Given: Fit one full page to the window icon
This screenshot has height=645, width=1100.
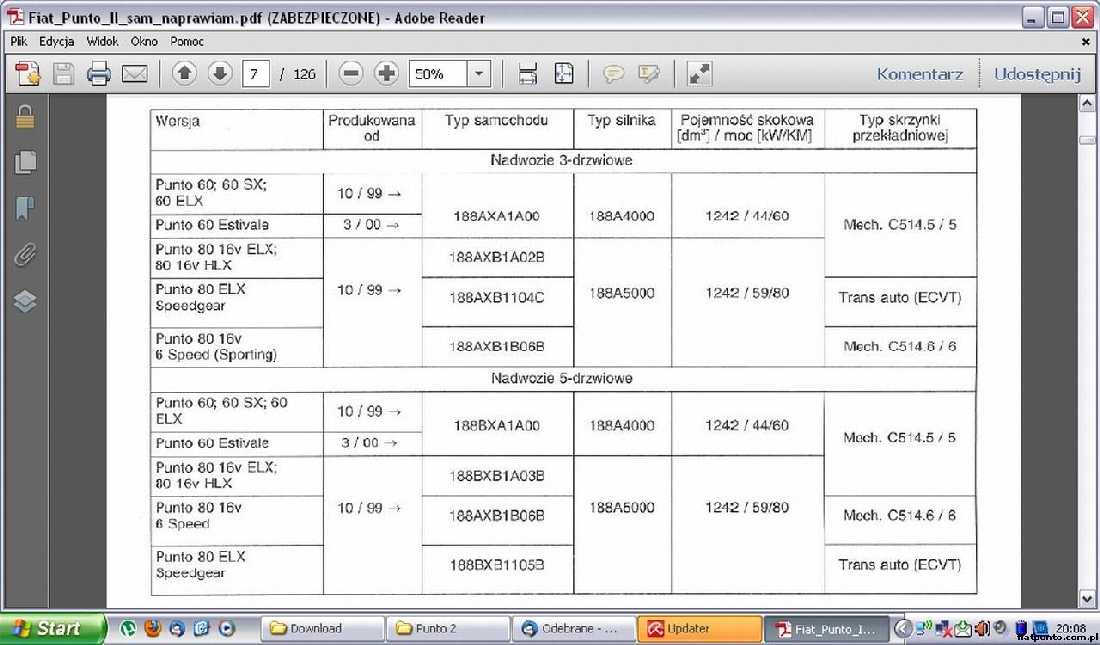Looking at the screenshot, I should (564, 74).
